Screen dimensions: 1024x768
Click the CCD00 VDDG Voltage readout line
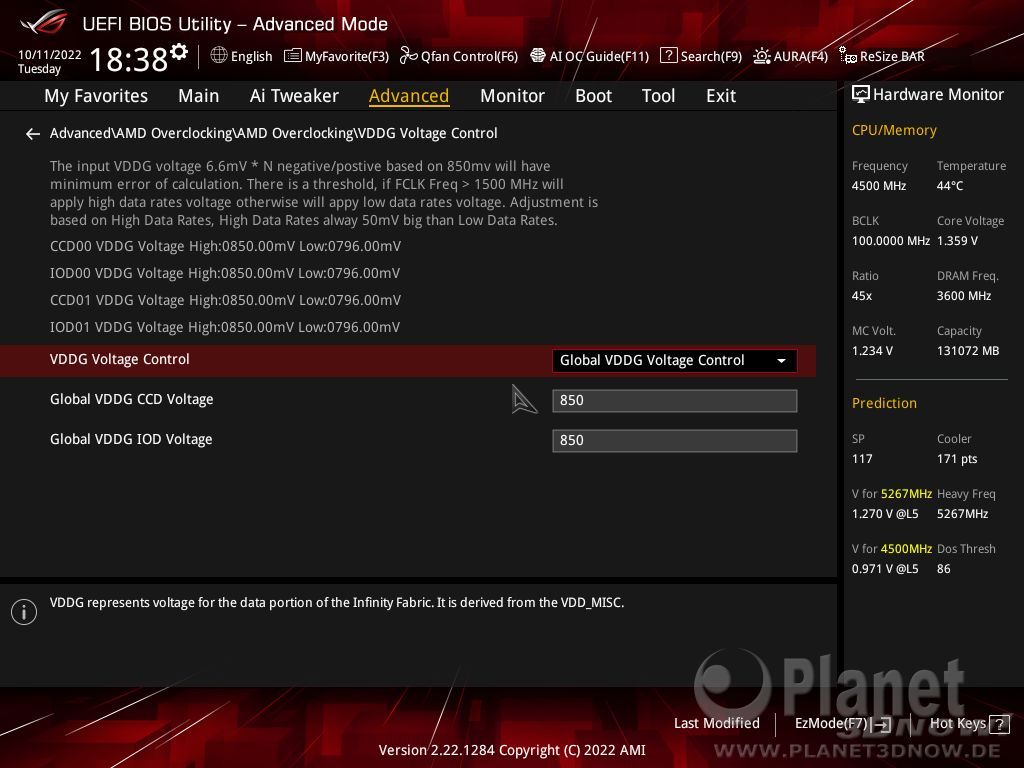coord(225,246)
